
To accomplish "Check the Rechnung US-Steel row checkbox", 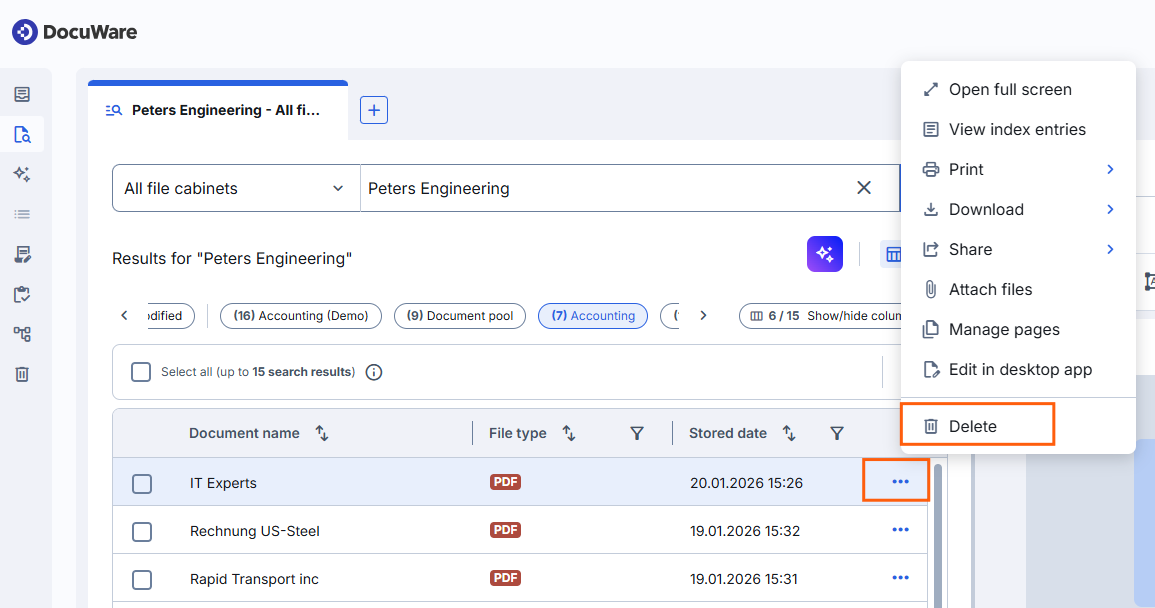I will [x=142, y=531].
